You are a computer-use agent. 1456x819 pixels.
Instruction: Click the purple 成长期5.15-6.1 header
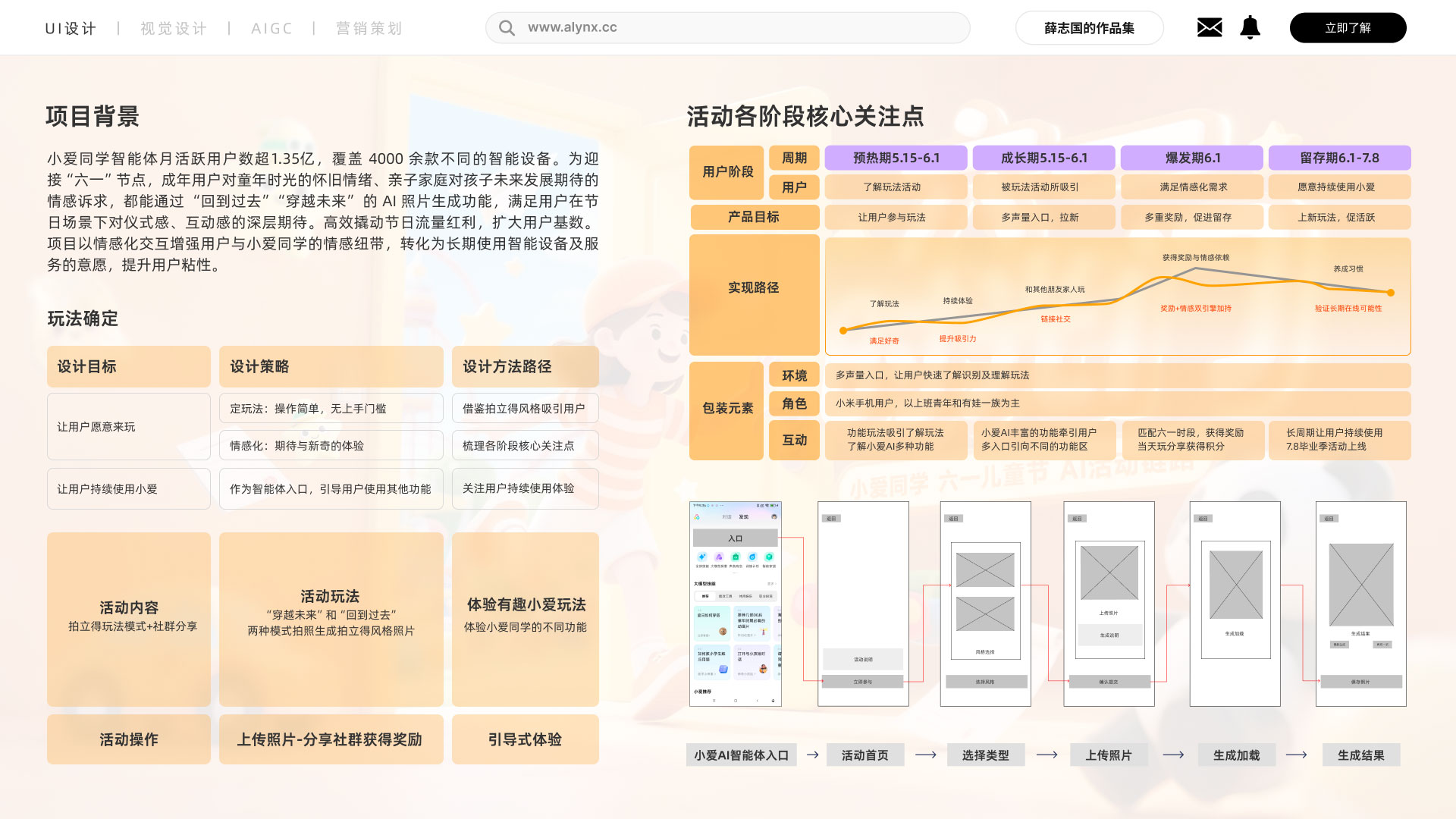1043,158
